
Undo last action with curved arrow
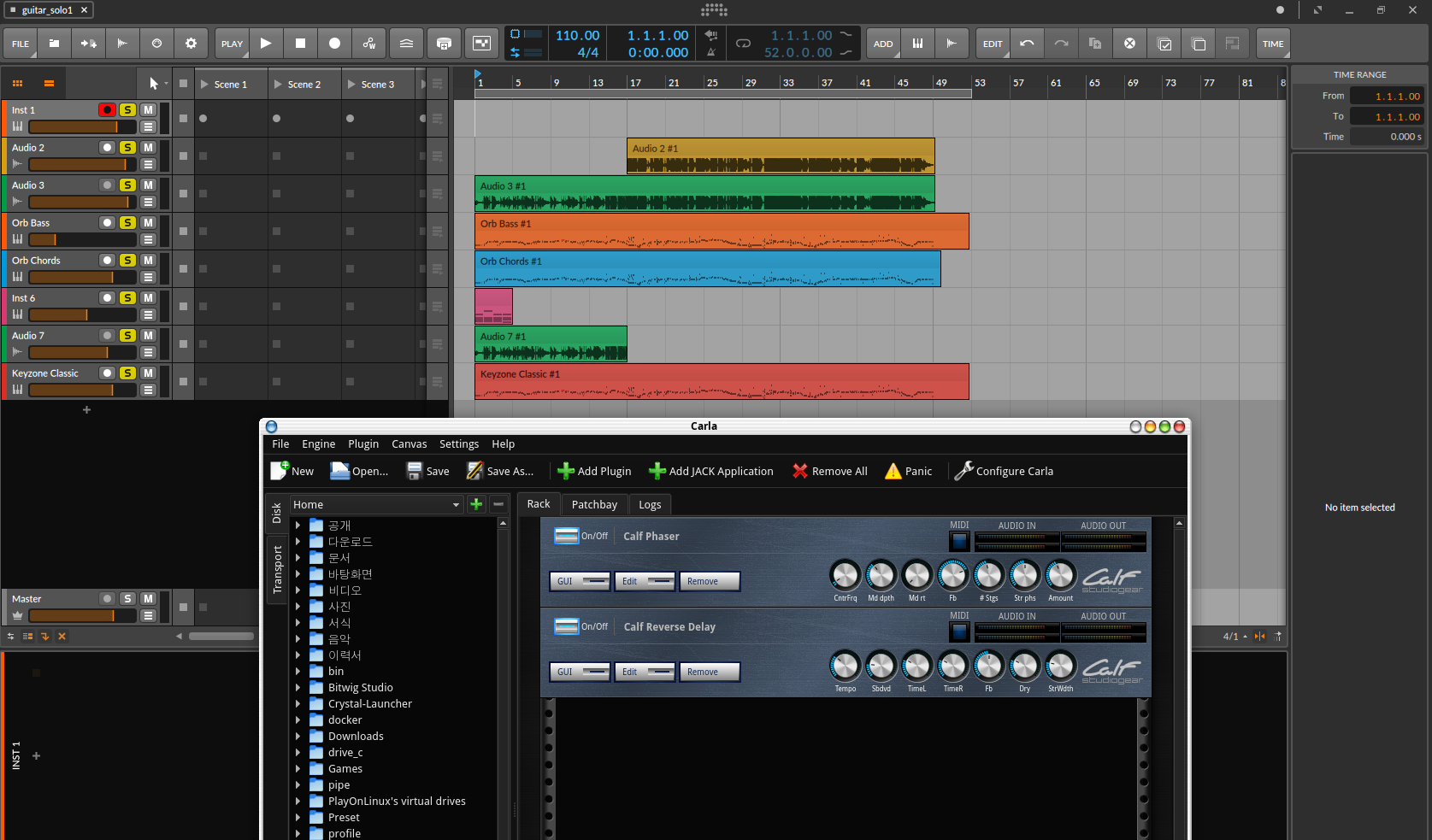[x=1027, y=44]
